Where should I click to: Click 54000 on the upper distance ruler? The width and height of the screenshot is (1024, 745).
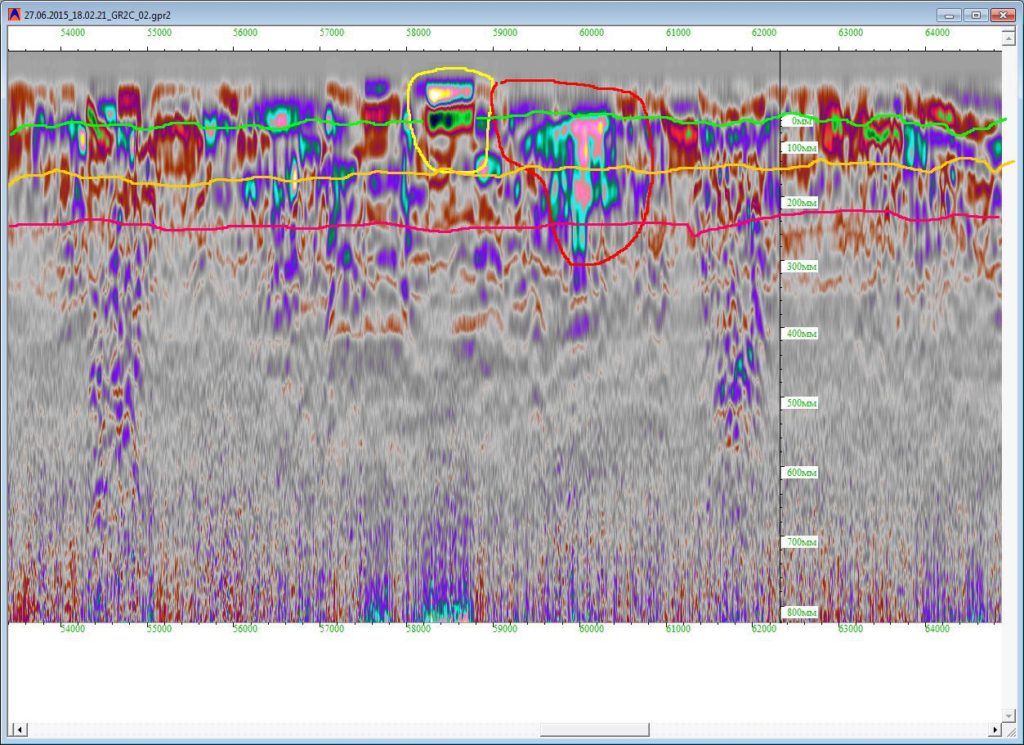[72, 33]
